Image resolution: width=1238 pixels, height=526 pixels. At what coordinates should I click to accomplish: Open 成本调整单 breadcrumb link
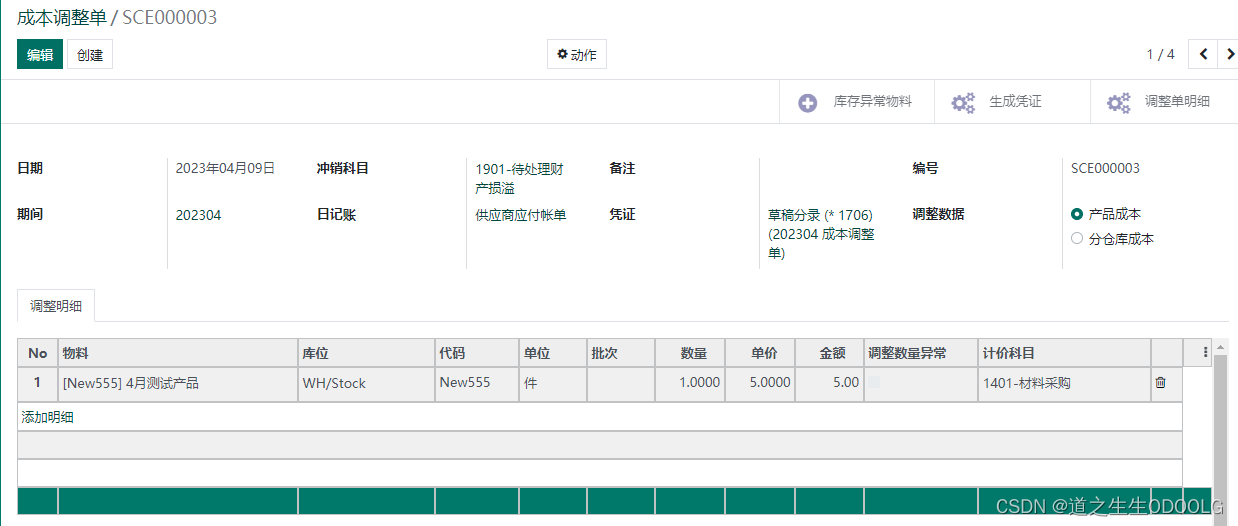[61, 17]
